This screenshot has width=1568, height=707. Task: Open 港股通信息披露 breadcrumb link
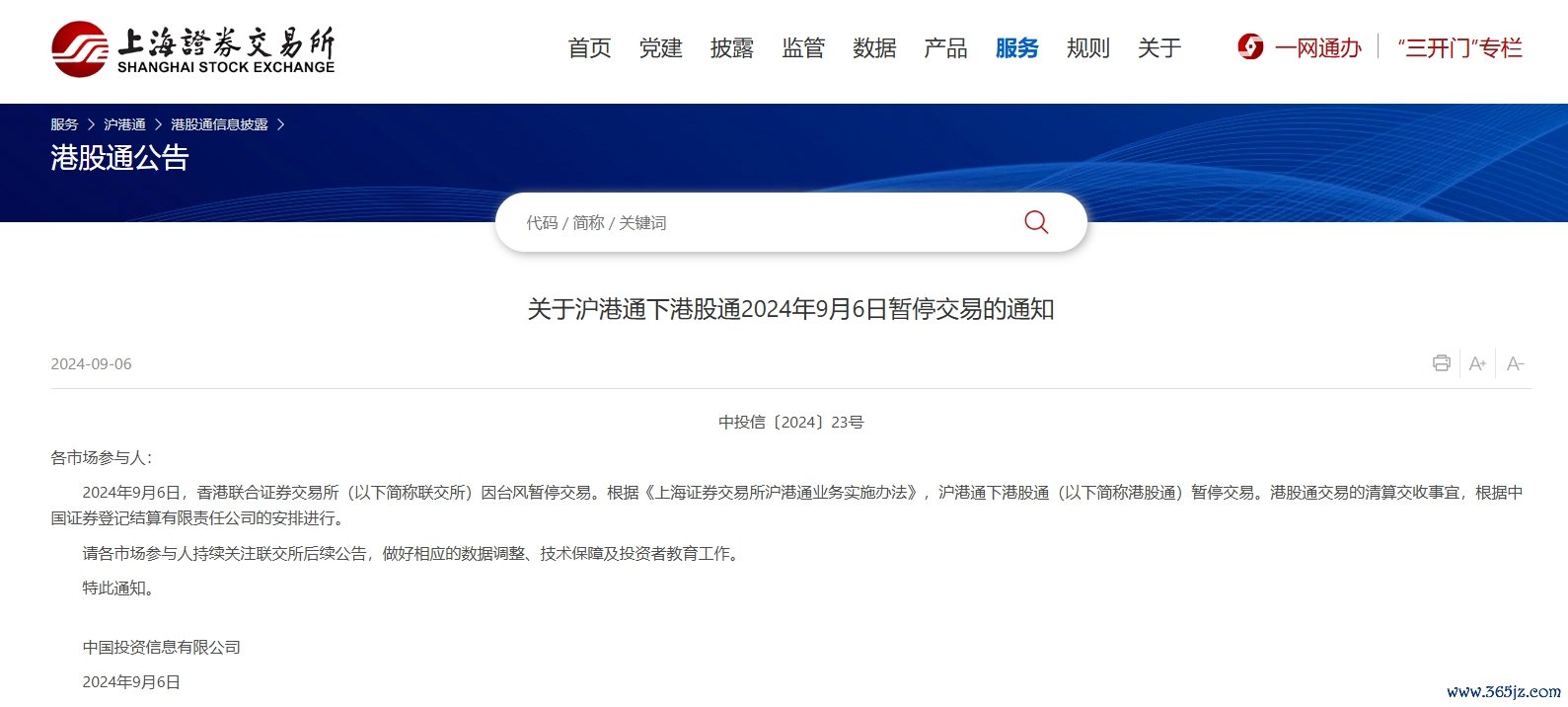pyautogui.click(x=219, y=124)
